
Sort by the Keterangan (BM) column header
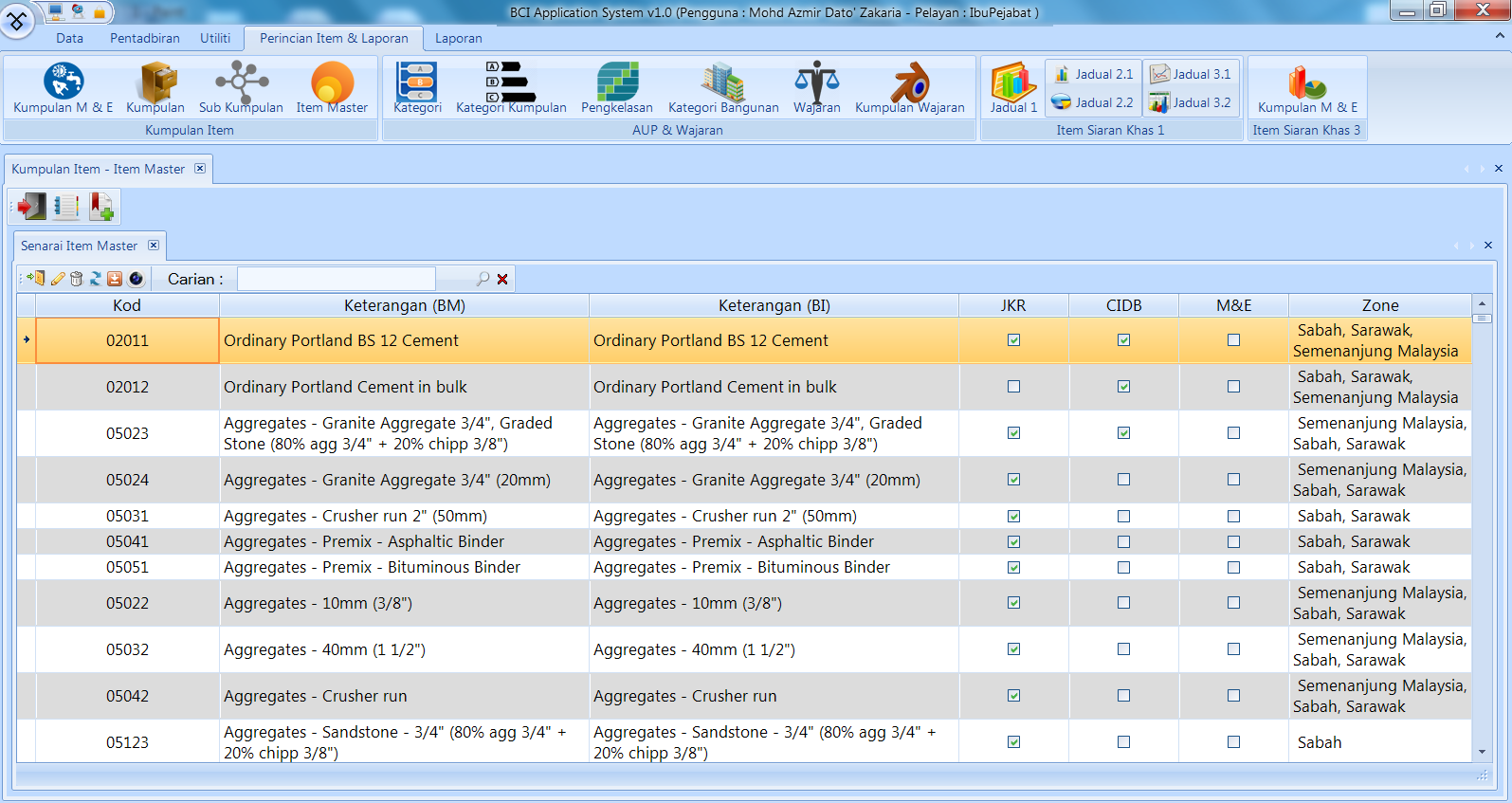(x=405, y=305)
